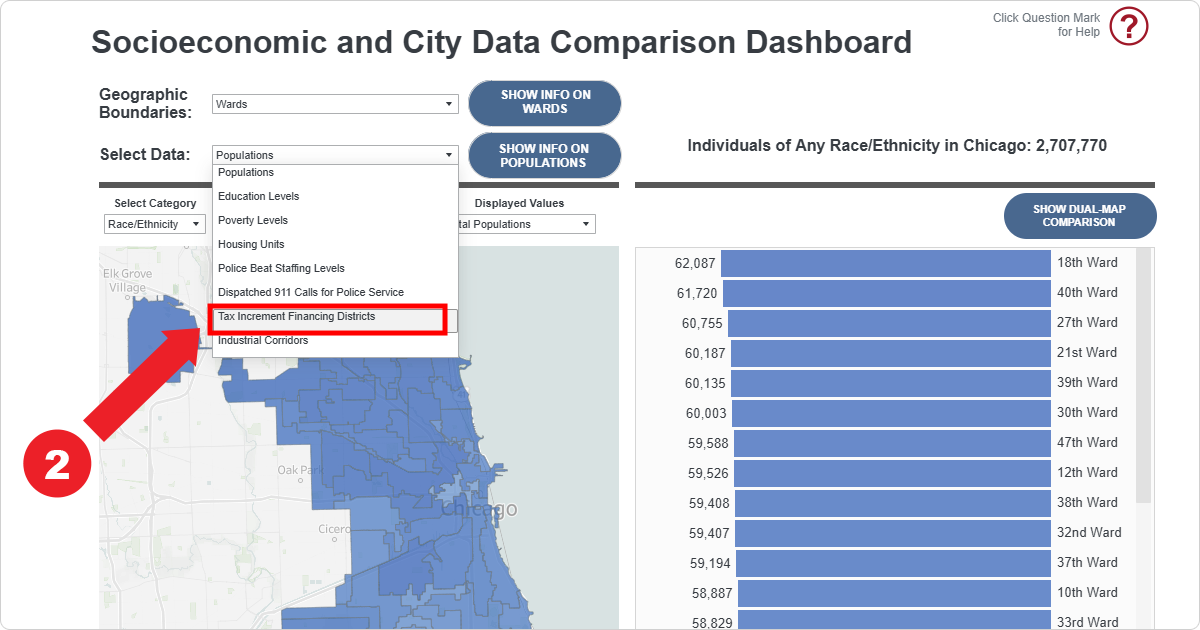The height and width of the screenshot is (630, 1200).
Task: Click the 18th Ward bar in chart
Action: click(x=885, y=263)
